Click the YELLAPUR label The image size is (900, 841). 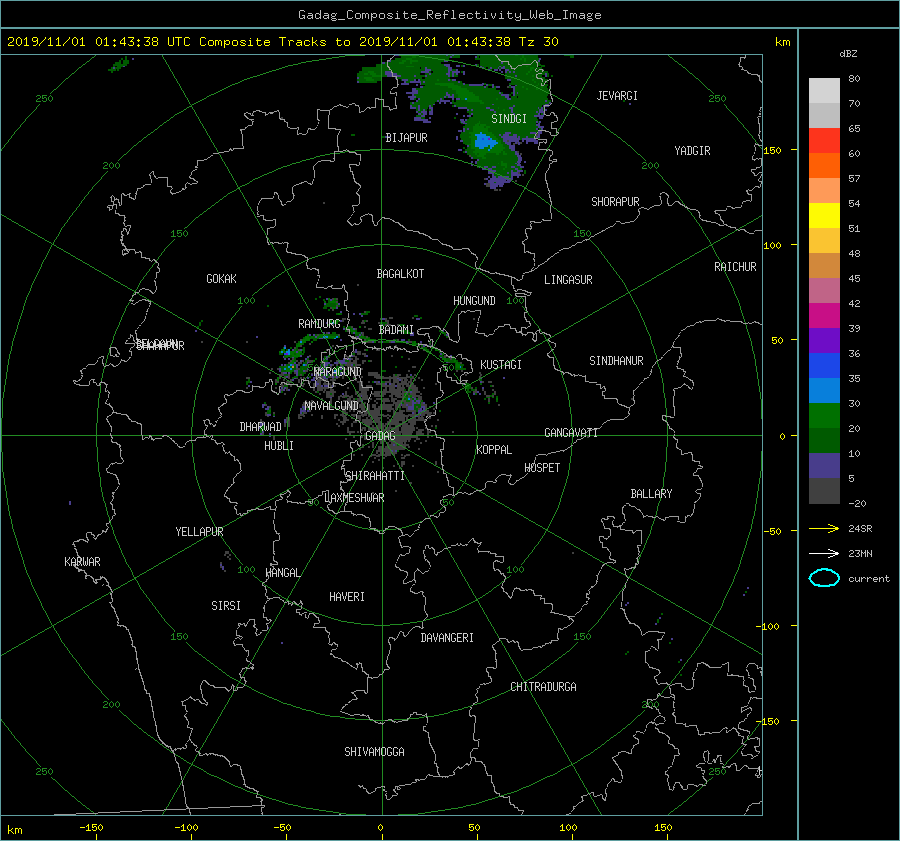click(199, 532)
